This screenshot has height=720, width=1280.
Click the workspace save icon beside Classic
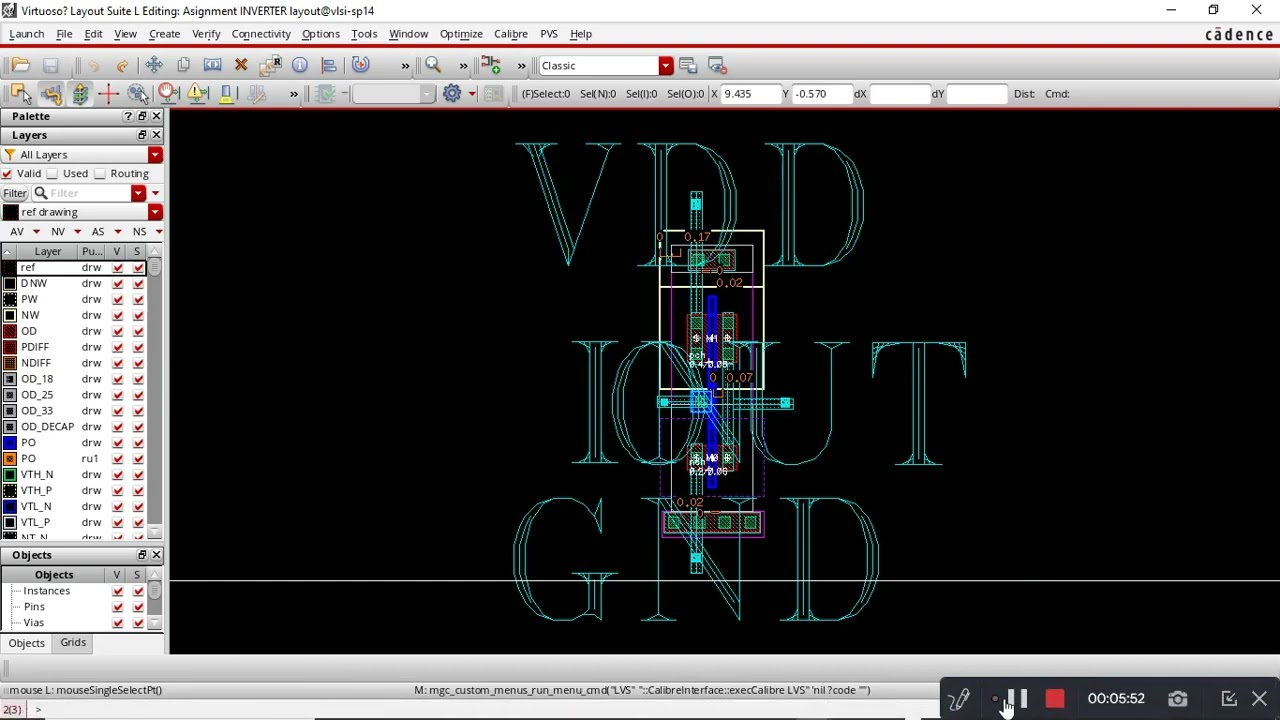point(688,65)
